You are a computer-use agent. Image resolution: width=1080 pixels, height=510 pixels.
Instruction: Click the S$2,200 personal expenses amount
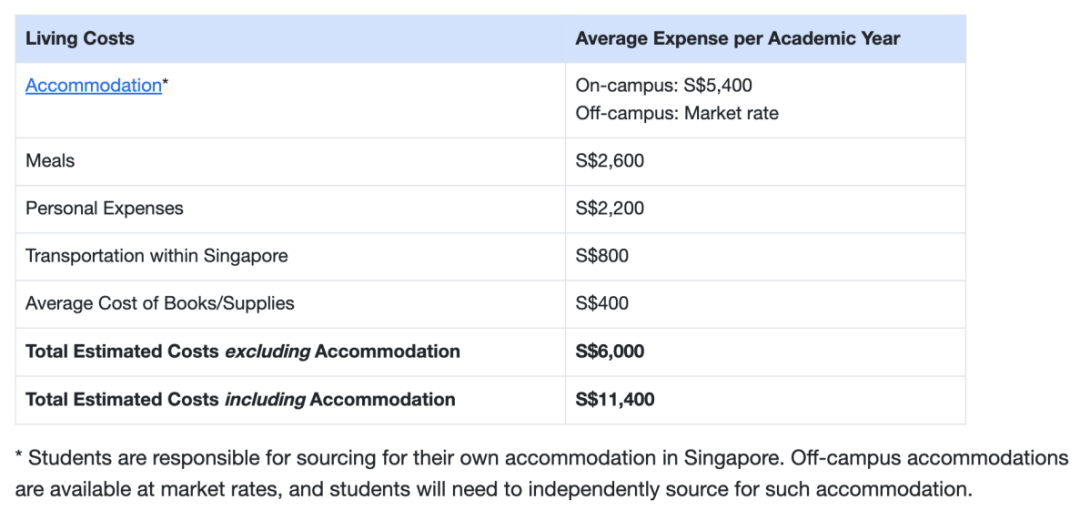click(x=610, y=209)
